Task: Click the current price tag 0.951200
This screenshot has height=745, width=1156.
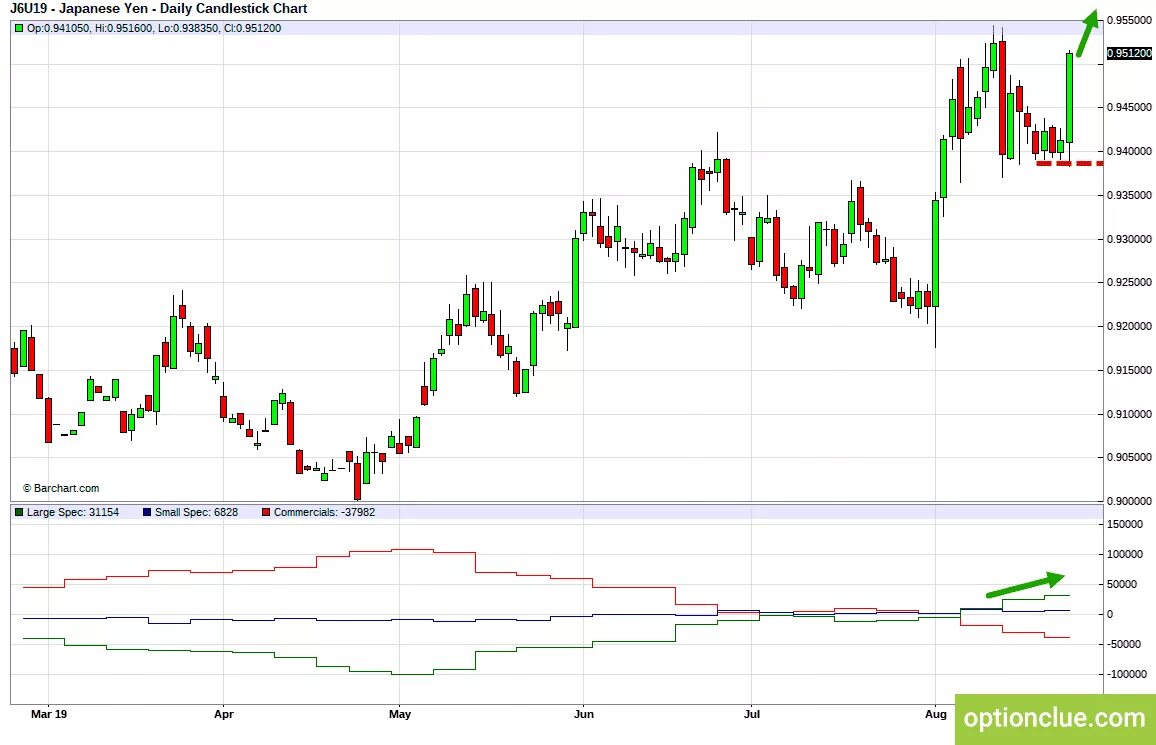Action: [x=1129, y=53]
